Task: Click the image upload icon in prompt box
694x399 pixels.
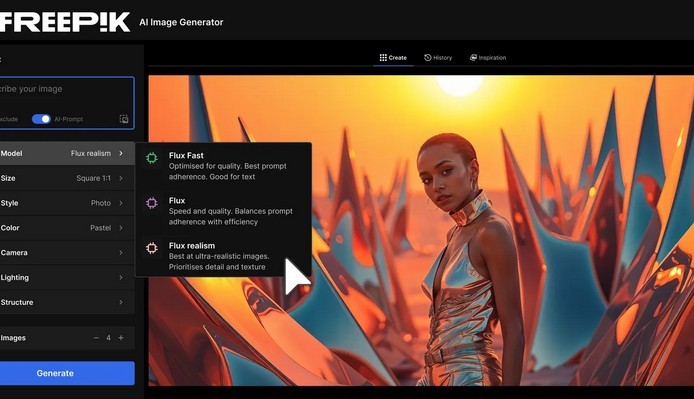Action: click(x=124, y=119)
